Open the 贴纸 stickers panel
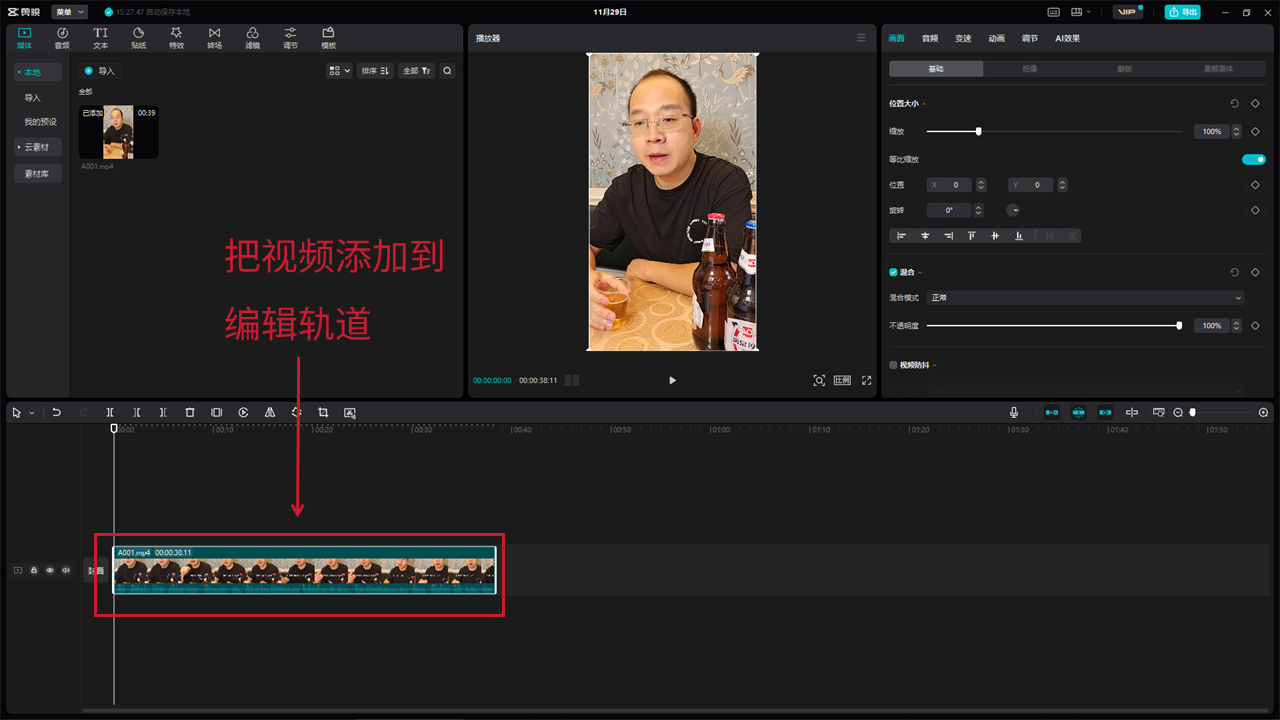The height and width of the screenshot is (720, 1280). pyautogui.click(x=138, y=38)
